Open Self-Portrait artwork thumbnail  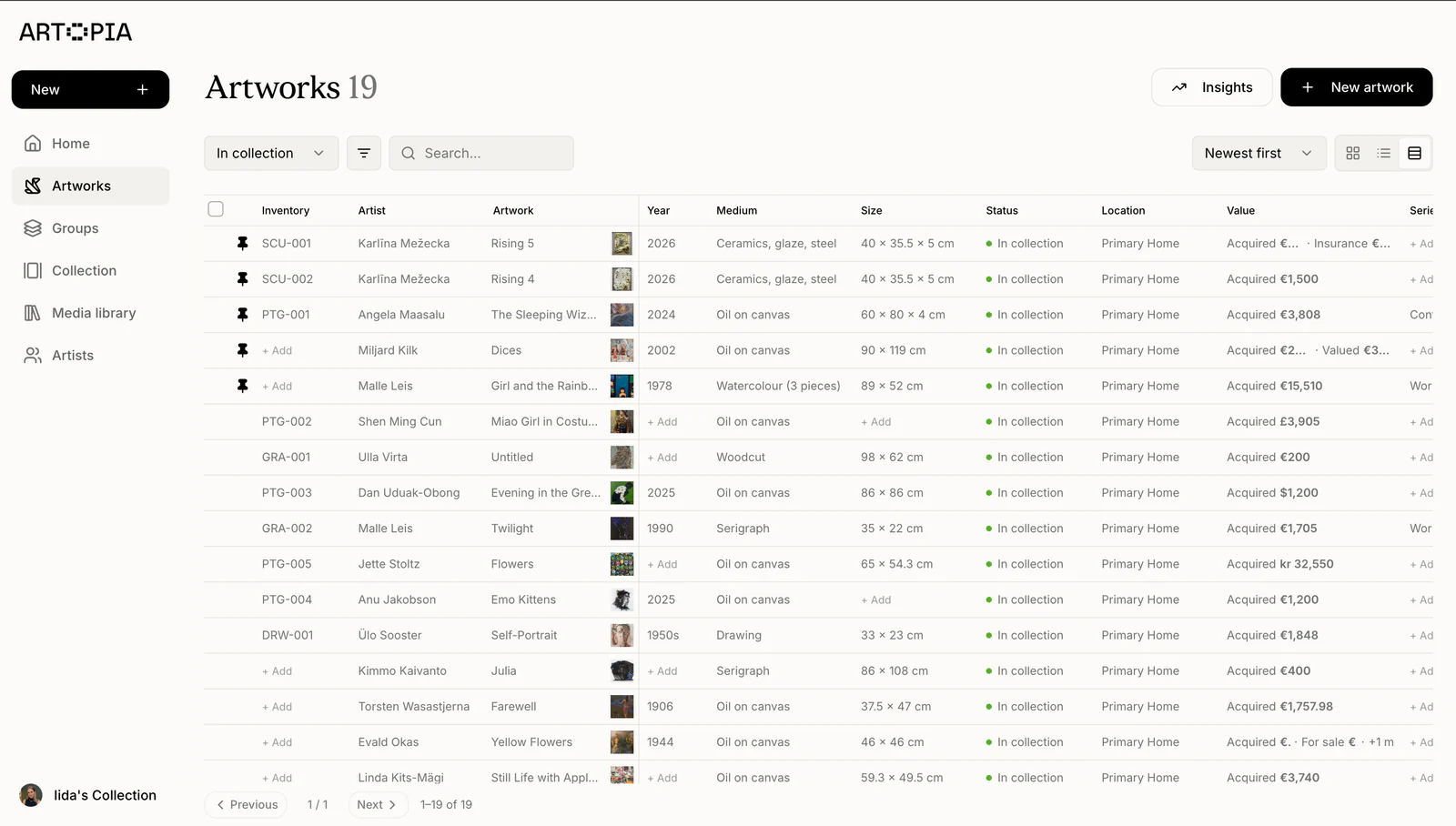(622, 635)
